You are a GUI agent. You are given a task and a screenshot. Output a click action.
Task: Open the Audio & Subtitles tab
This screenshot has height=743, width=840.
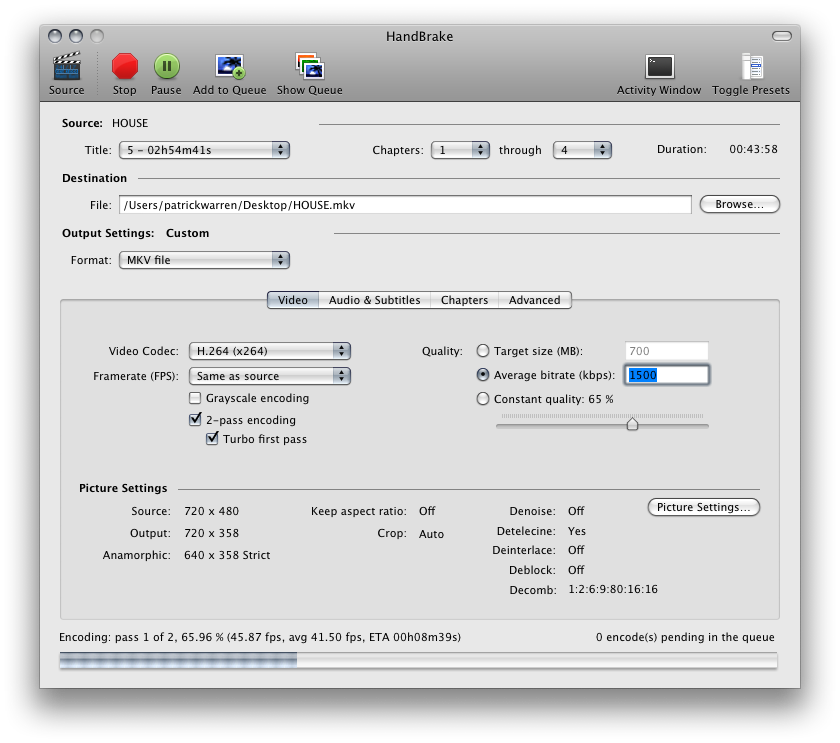point(374,300)
